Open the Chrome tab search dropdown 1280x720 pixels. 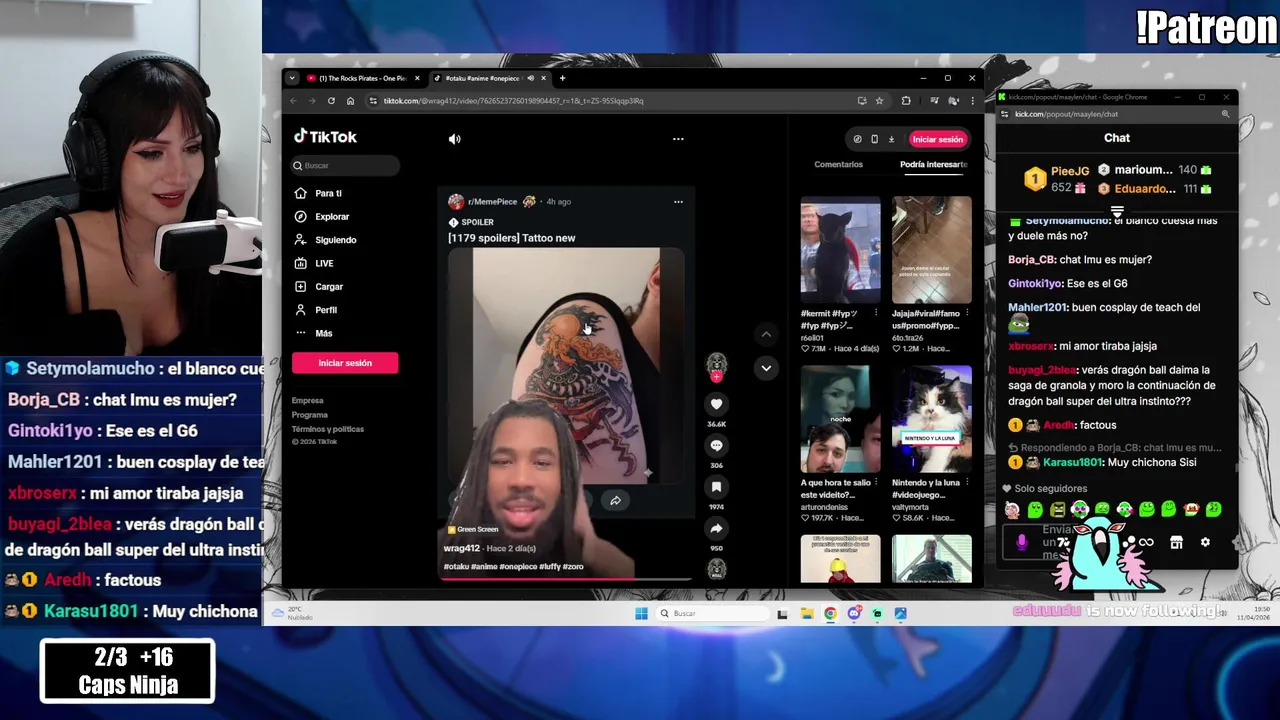pos(292,78)
